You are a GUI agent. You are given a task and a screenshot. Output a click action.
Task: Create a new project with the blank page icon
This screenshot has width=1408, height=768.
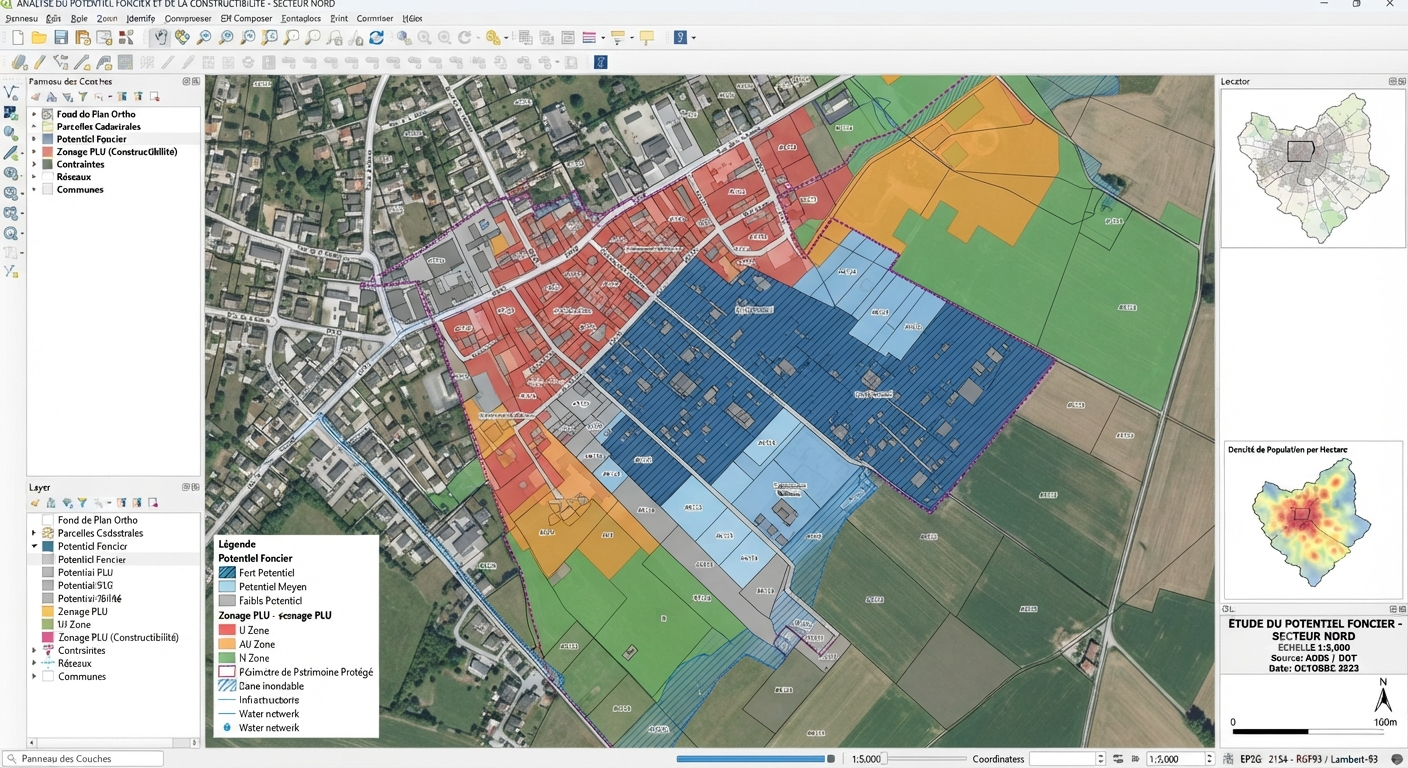pyautogui.click(x=17, y=38)
